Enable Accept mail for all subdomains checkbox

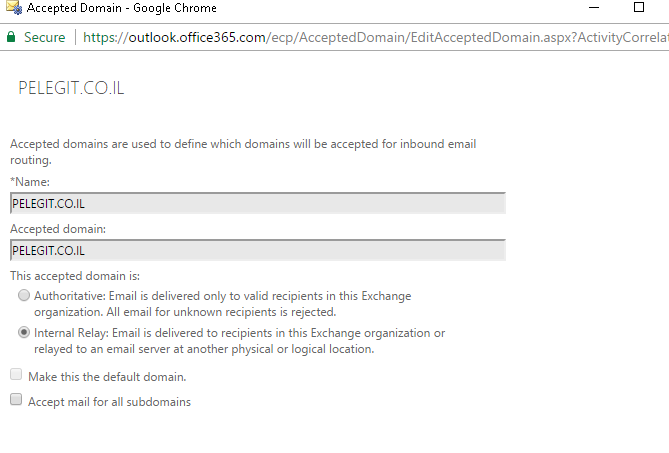point(16,399)
